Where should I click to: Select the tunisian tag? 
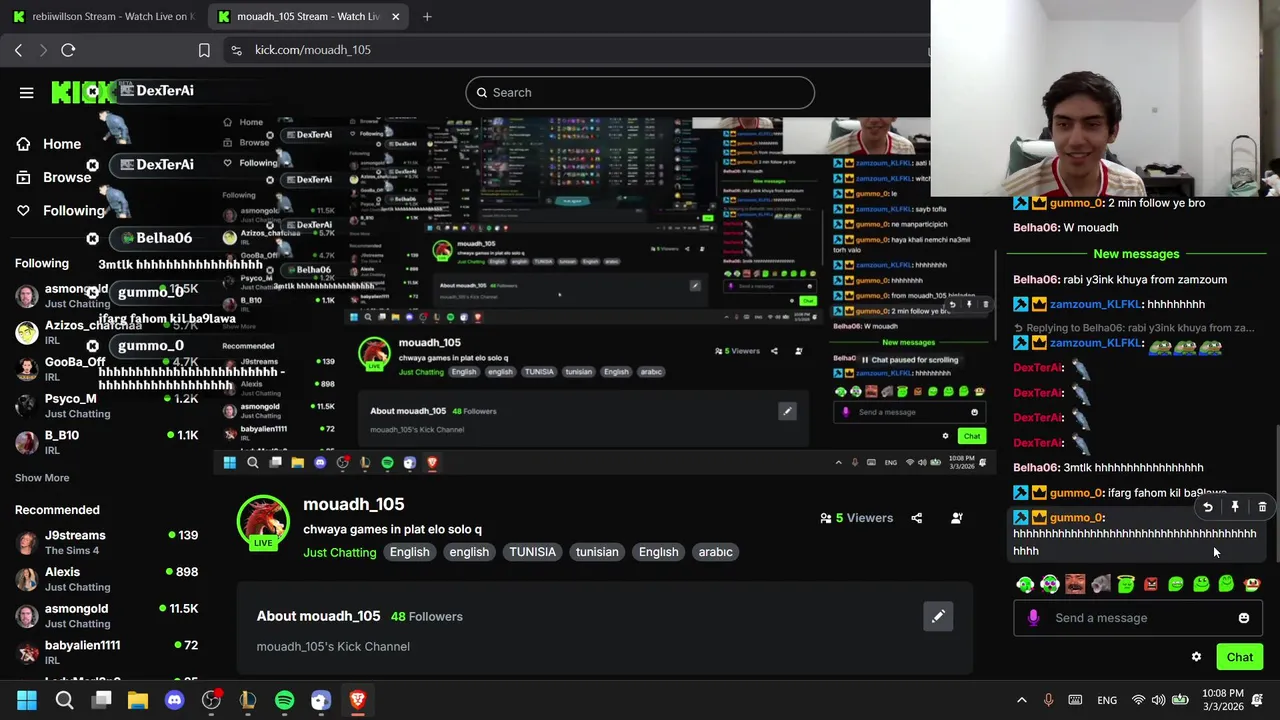tap(597, 552)
